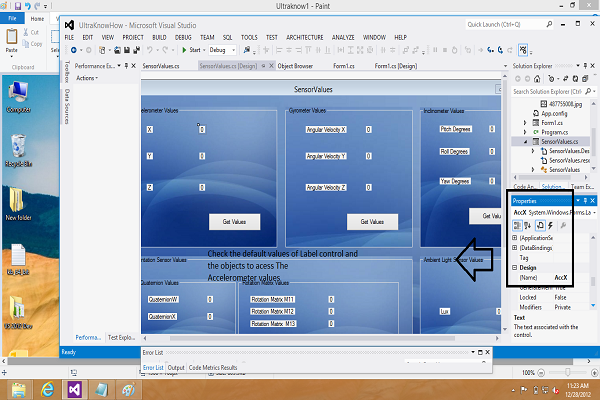This screenshot has height=400, width=600.
Task: Click the Alphabetical sort icon in Properties
Action: click(527, 226)
